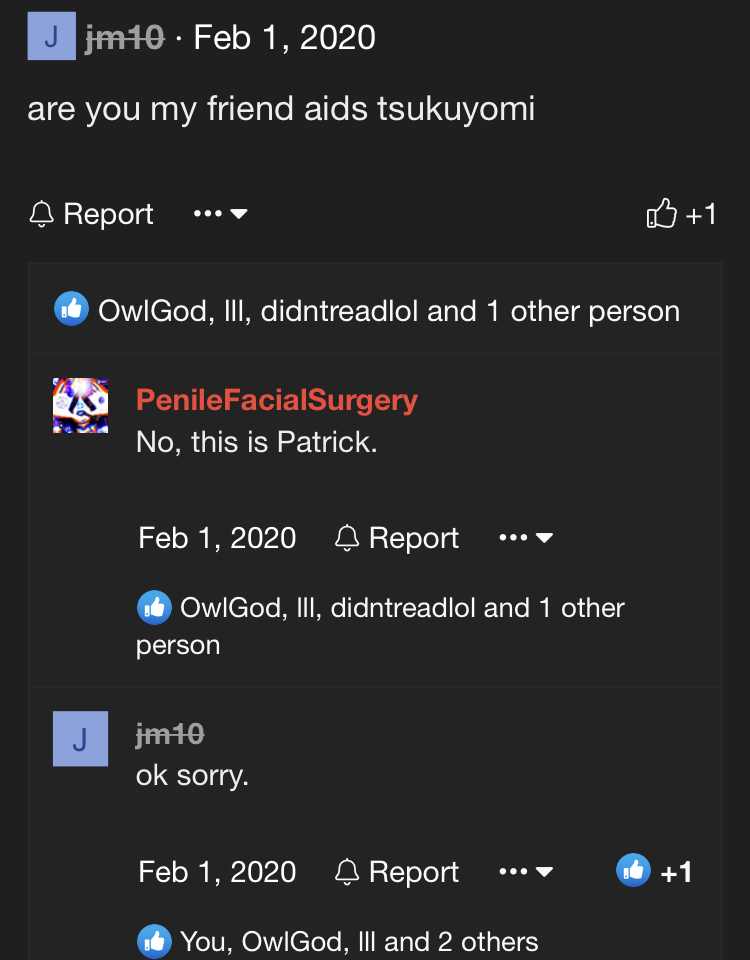The width and height of the screenshot is (750, 960).
Task: Expand the three-dots menu on the top post
Action: point(220,214)
